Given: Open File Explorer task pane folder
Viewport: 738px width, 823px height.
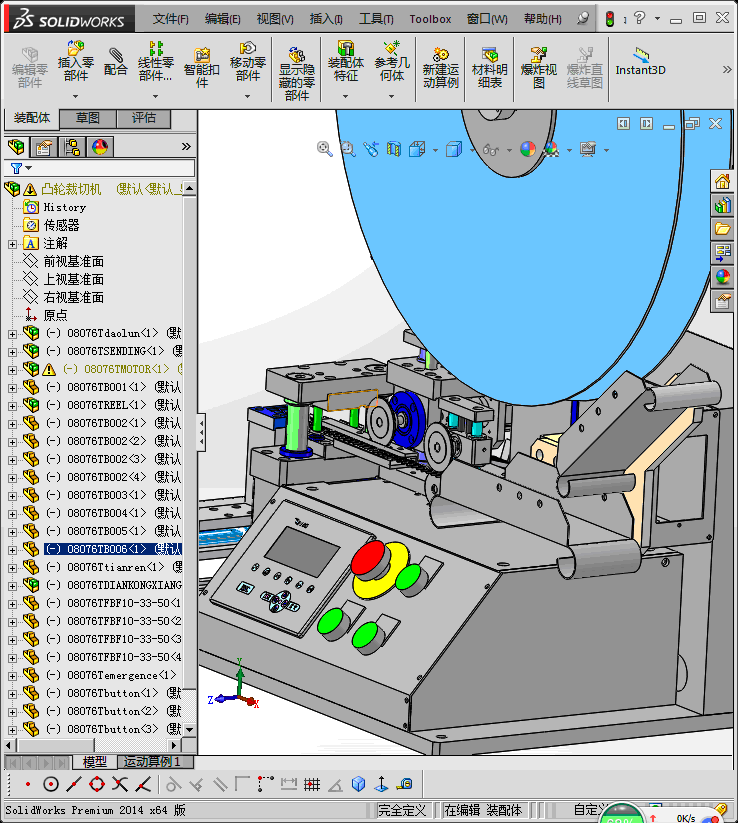Looking at the screenshot, I should (723, 229).
